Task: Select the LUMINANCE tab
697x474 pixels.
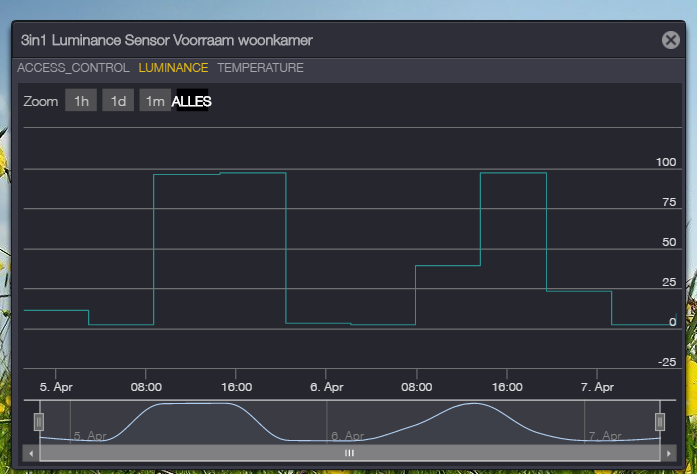Action: tap(173, 68)
